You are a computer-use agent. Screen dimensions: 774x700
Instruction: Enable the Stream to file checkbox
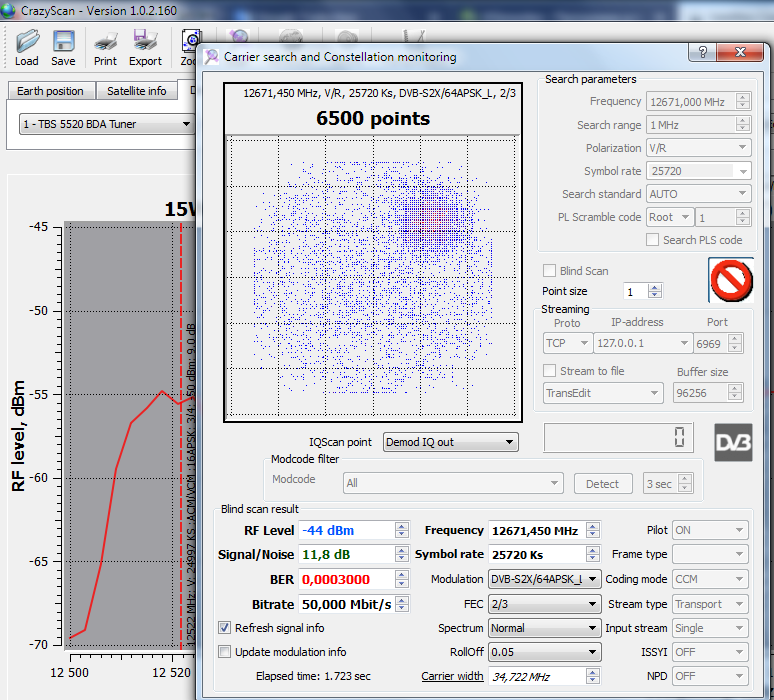(549, 370)
